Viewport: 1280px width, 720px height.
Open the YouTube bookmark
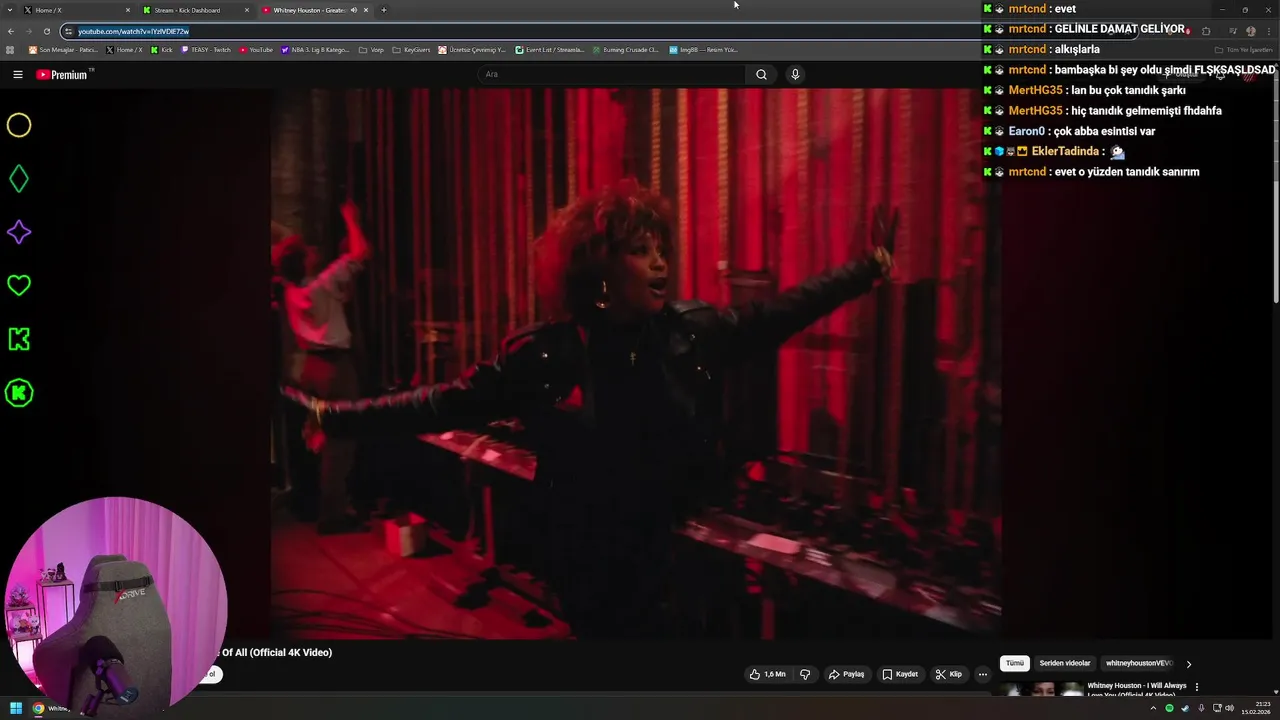(256, 49)
